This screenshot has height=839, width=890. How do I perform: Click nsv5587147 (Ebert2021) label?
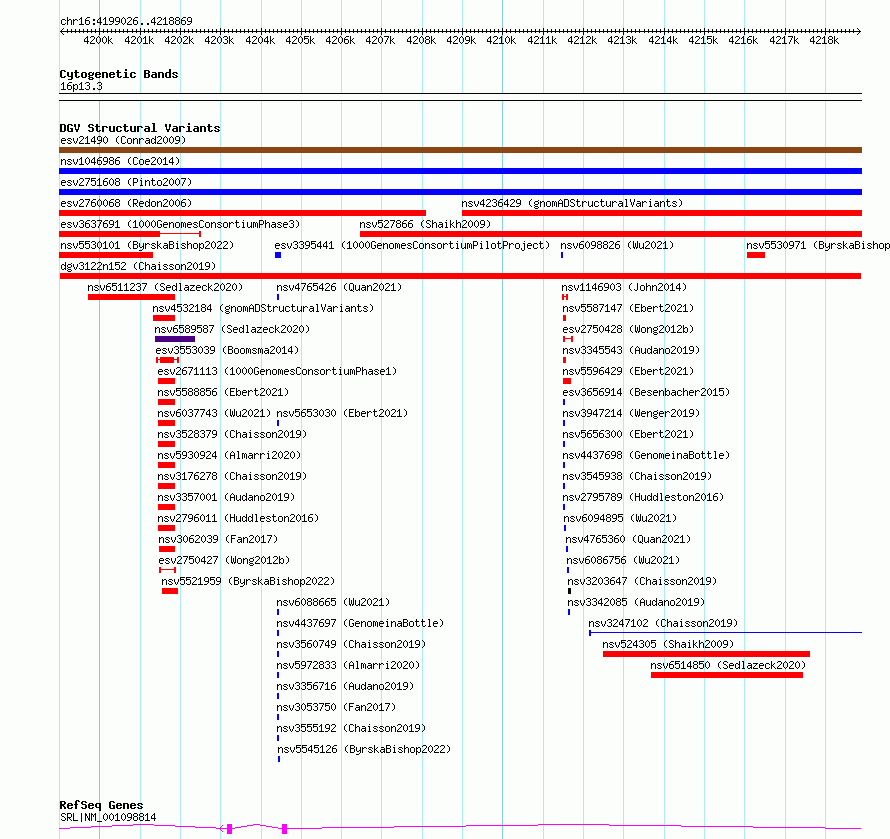(628, 308)
